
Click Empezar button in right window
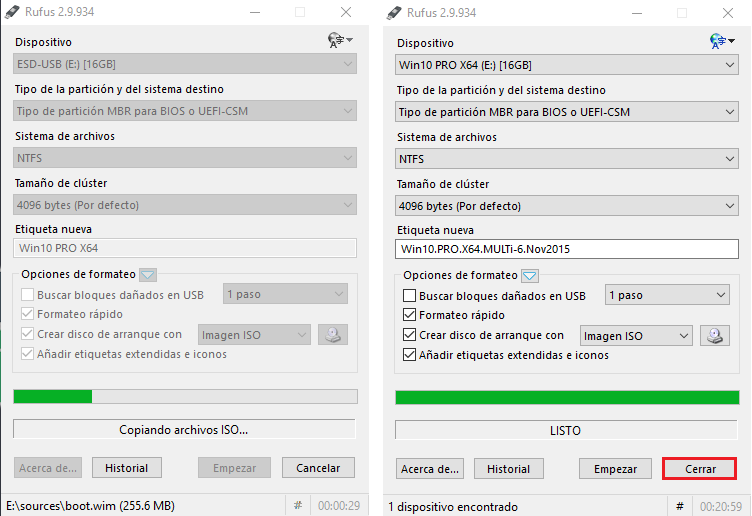pos(615,469)
